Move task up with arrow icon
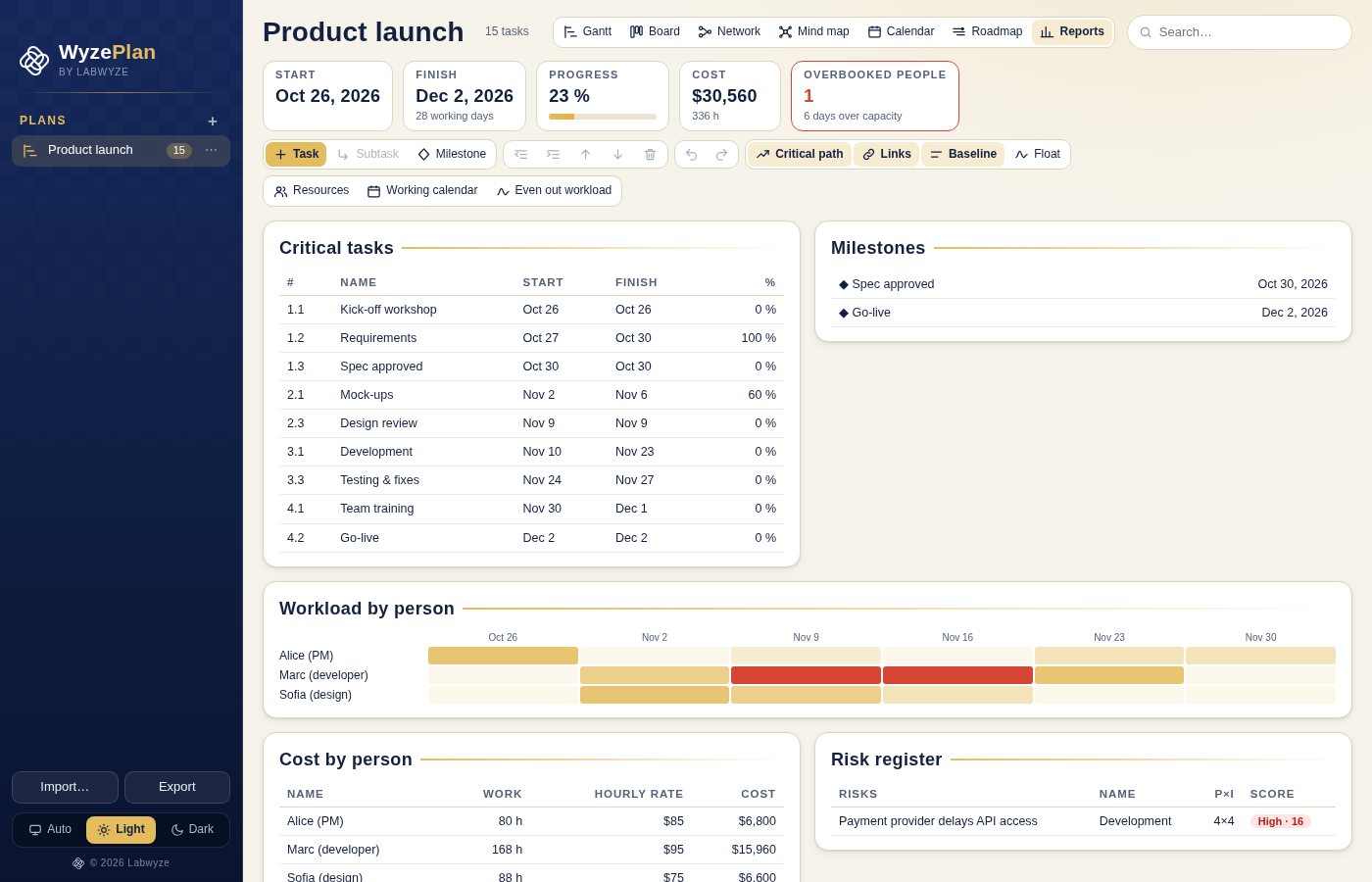The image size is (1372, 882). (x=586, y=155)
